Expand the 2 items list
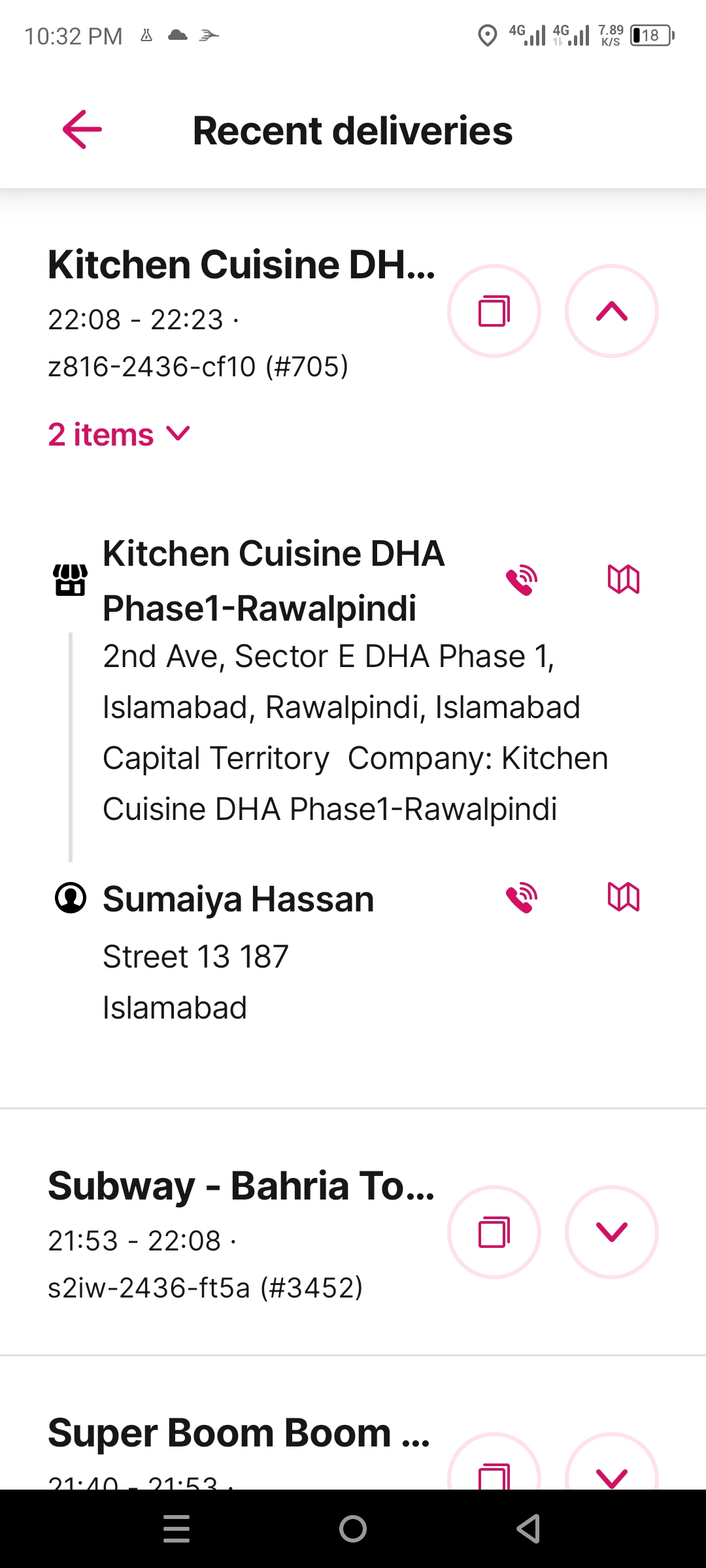This screenshot has height=1568, width=706. [119, 434]
